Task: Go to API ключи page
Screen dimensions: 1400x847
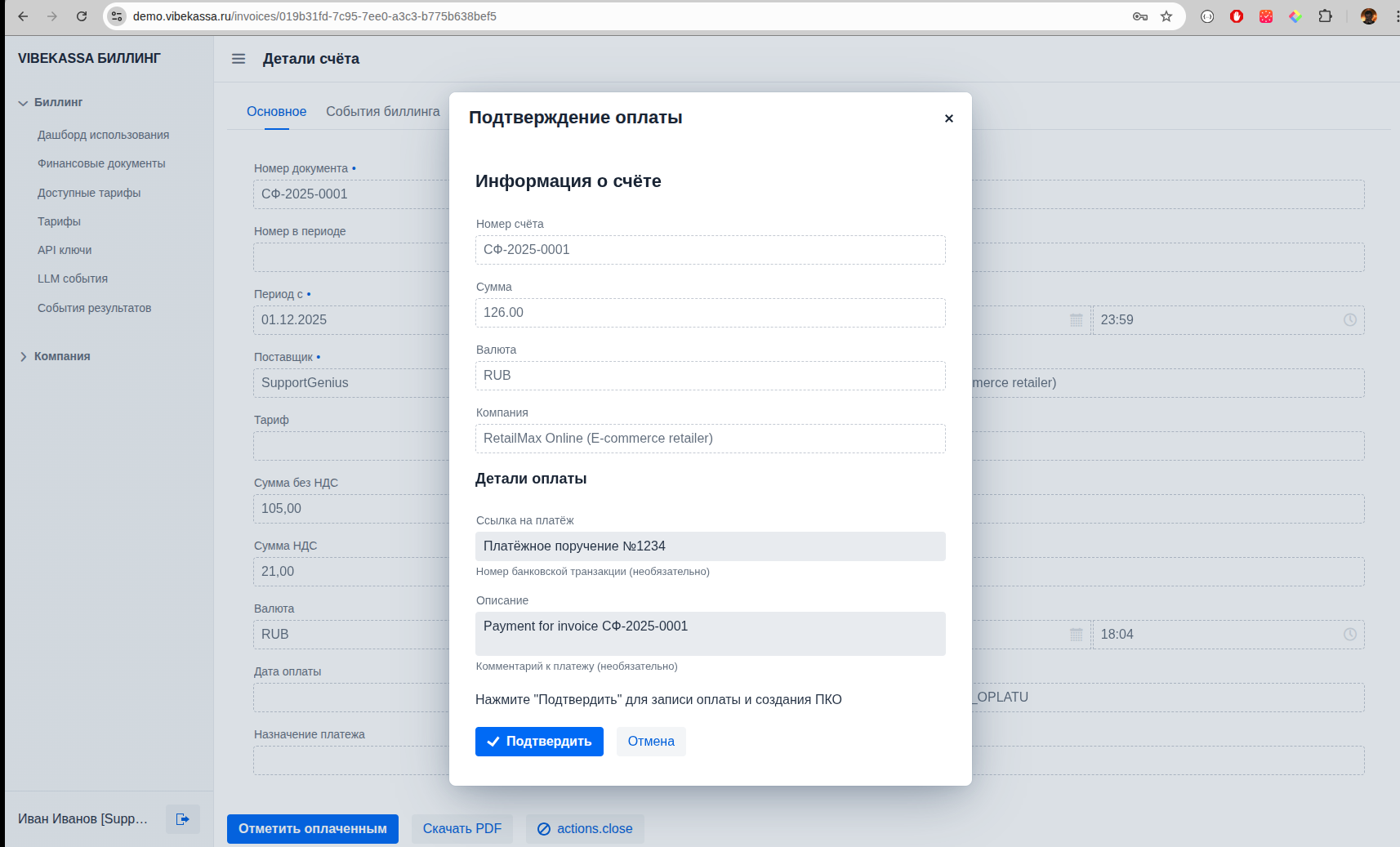Action: 65,250
